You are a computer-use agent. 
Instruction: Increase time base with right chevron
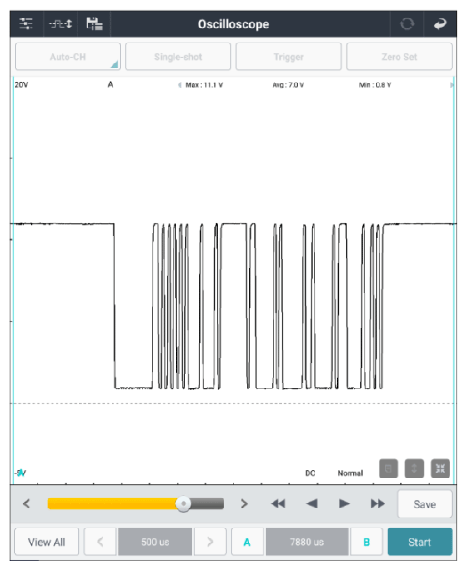[210, 542]
